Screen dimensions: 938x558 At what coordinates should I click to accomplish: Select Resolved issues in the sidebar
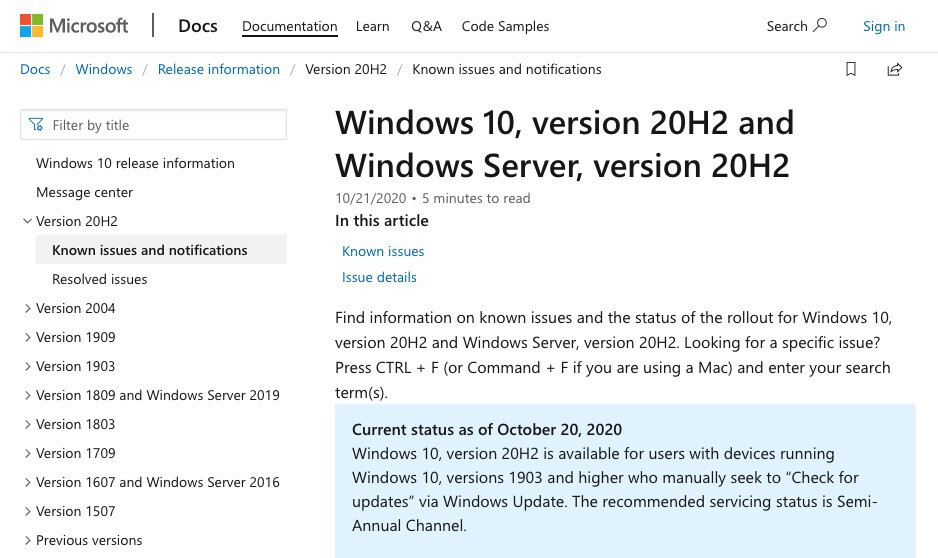[x=100, y=279]
